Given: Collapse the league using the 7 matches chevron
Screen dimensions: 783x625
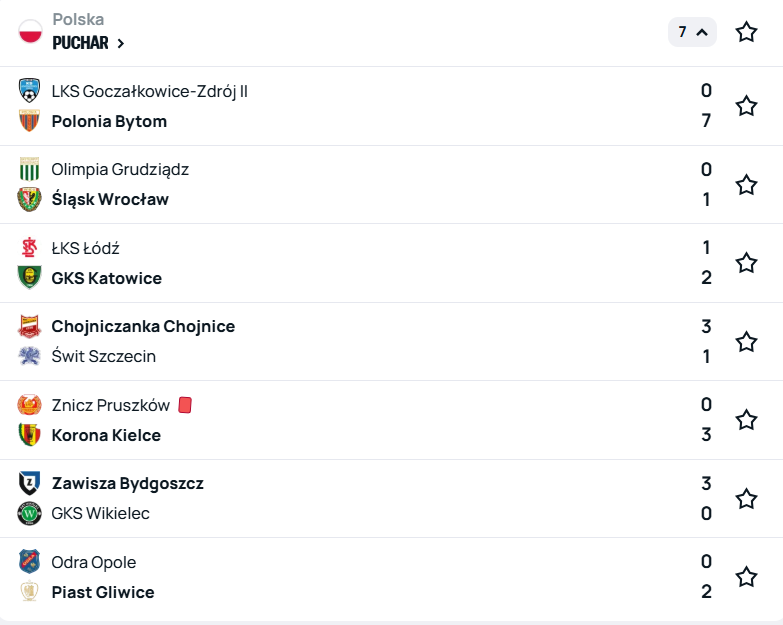Looking at the screenshot, I should pyautogui.click(x=692, y=32).
